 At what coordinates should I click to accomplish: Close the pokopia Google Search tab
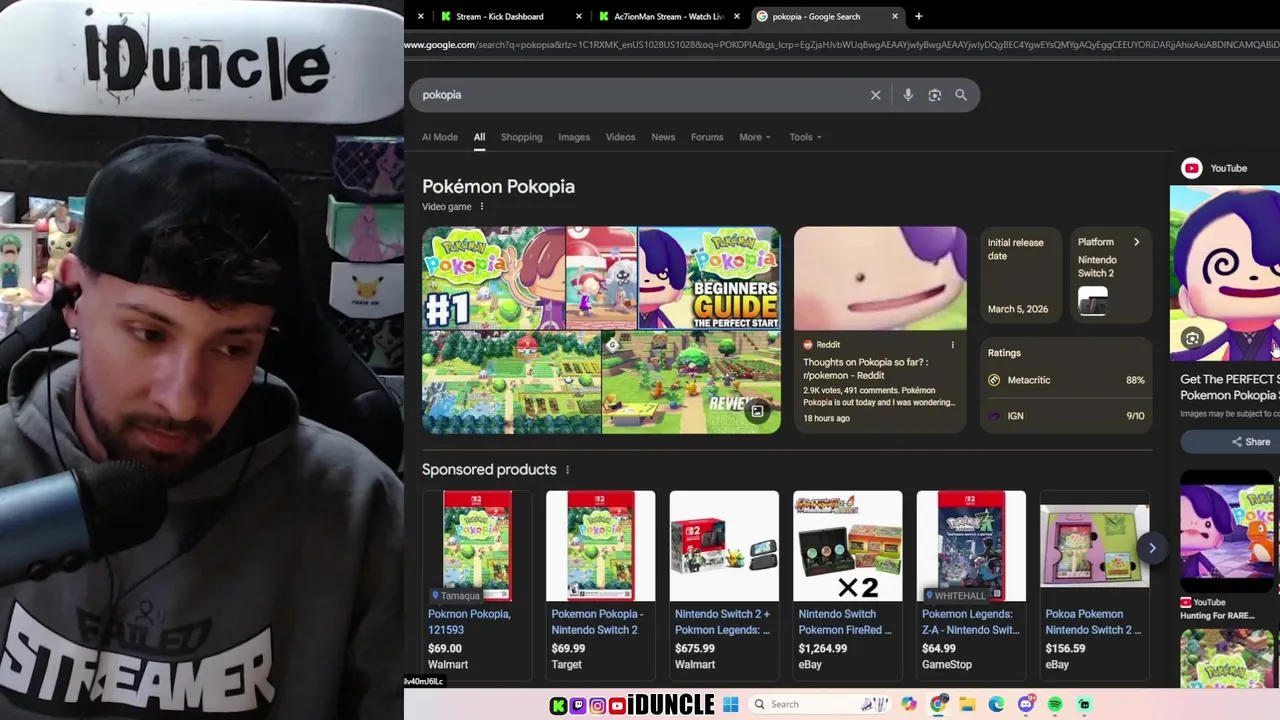coord(894,16)
